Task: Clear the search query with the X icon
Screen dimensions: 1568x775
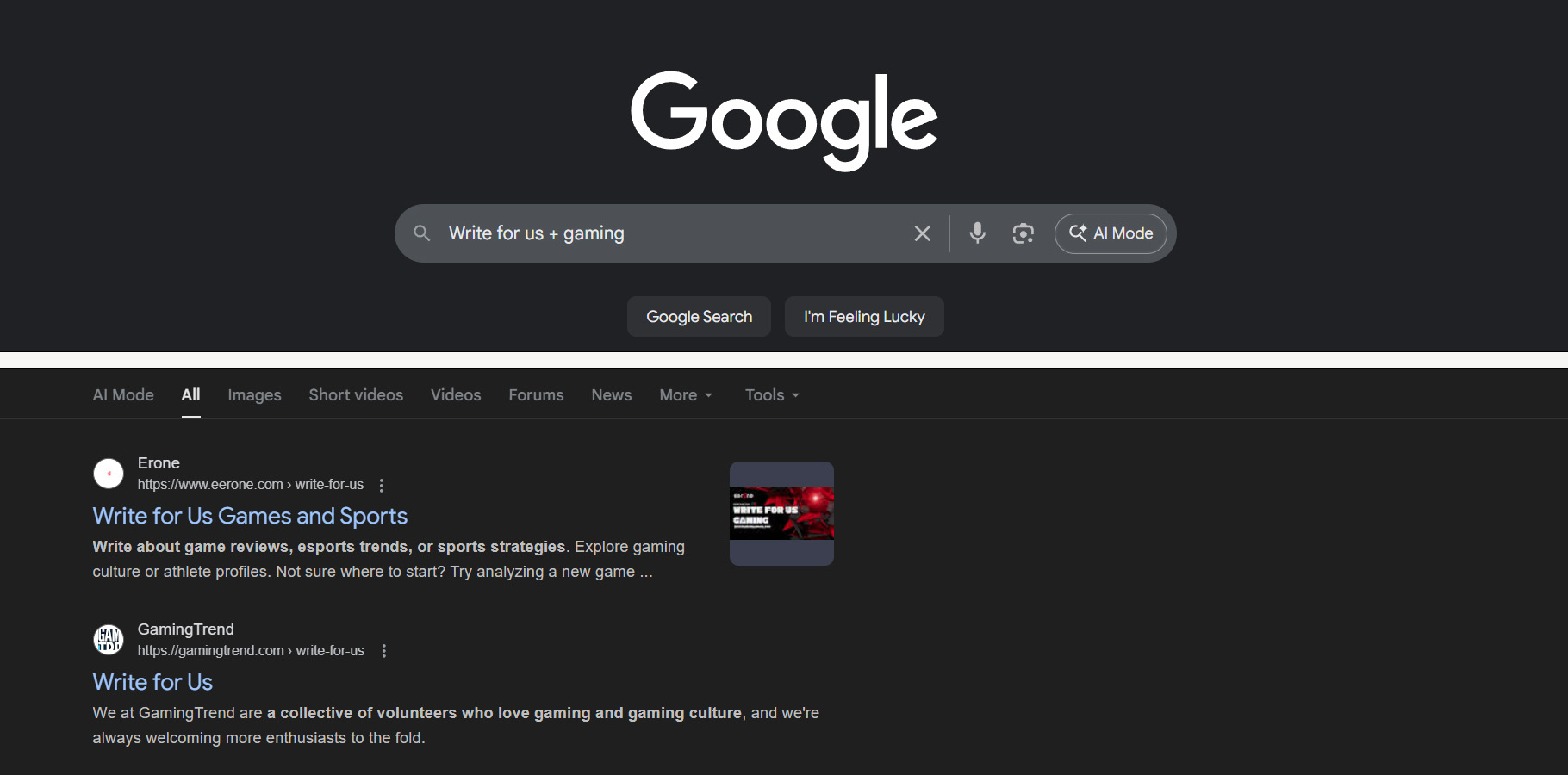Action: [x=922, y=232]
